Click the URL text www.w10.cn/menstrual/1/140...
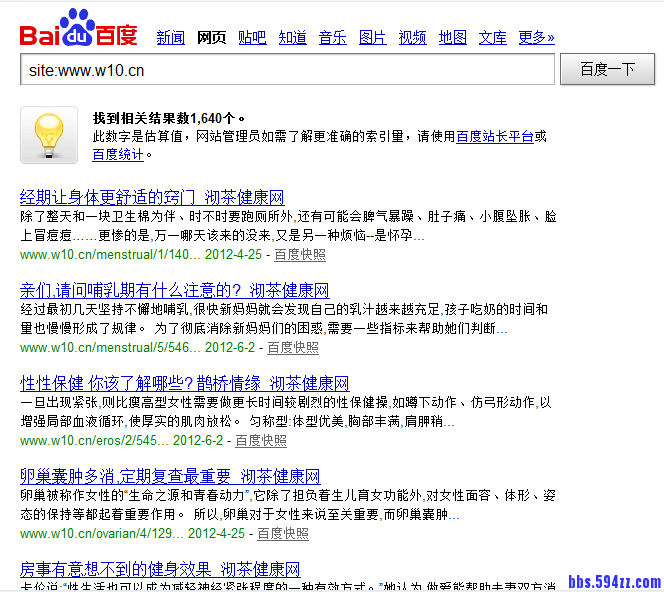Image resolution: width=664 pixels, height=592 pixels. point(110,255)
